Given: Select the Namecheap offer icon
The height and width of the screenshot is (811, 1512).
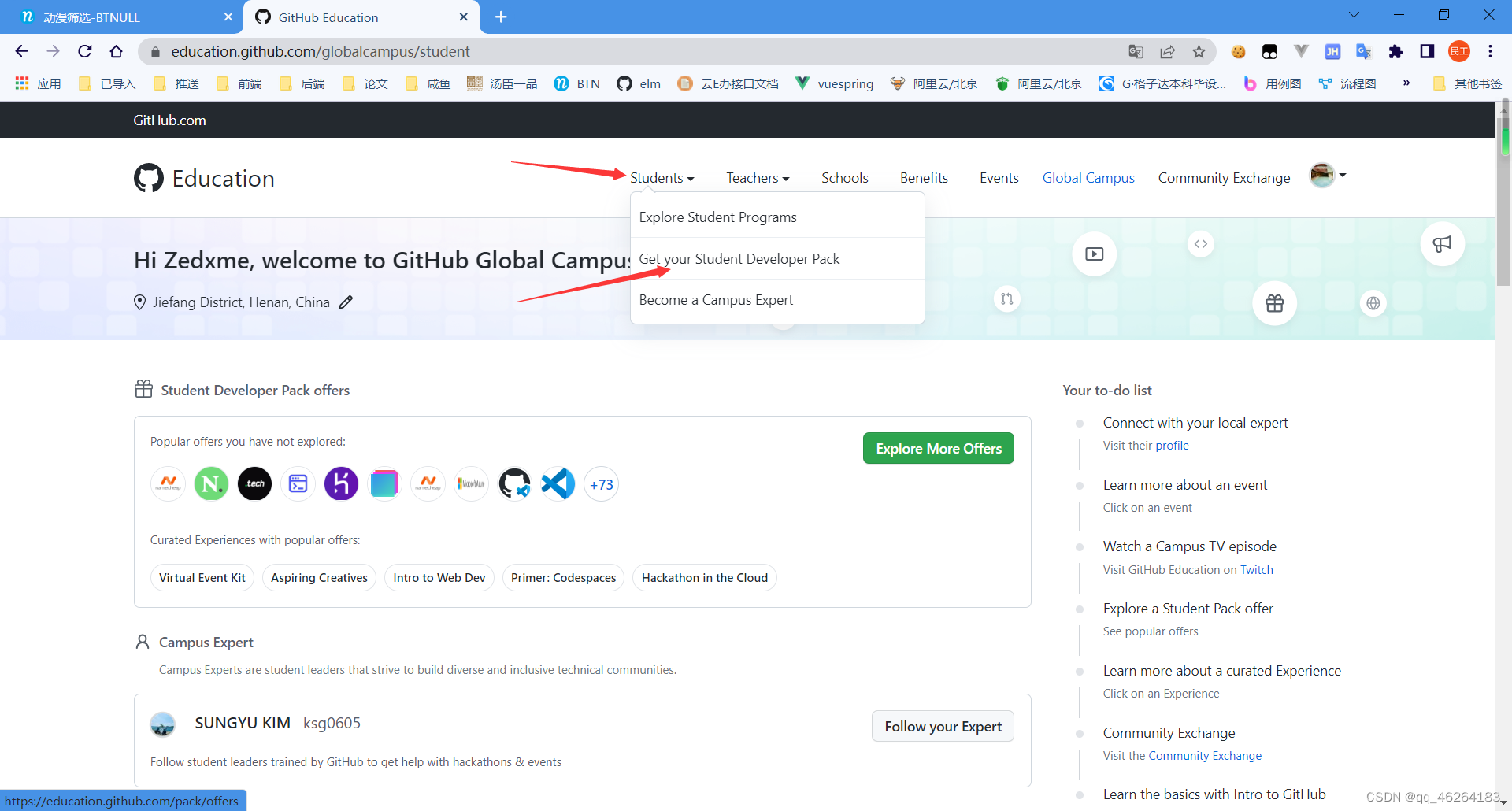Looking at the screenshot, I should [x=168, y=483].
